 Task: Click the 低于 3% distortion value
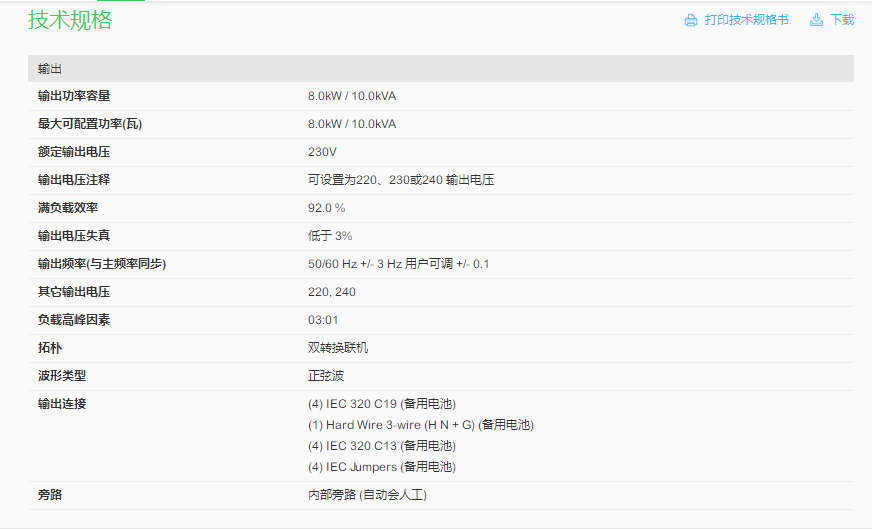pyautogui.click(x=330, y=236)
